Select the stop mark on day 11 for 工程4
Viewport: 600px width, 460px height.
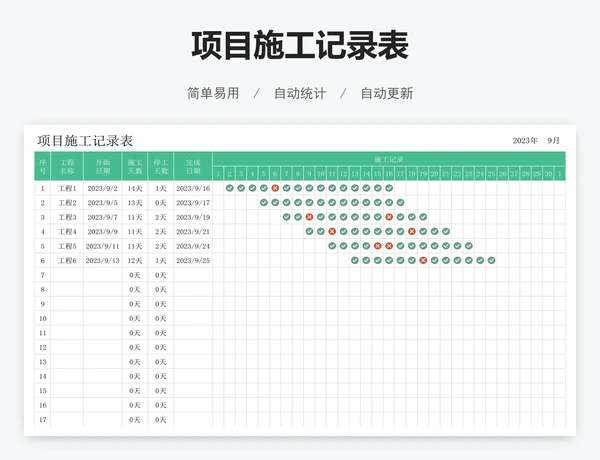pos(332,232)
